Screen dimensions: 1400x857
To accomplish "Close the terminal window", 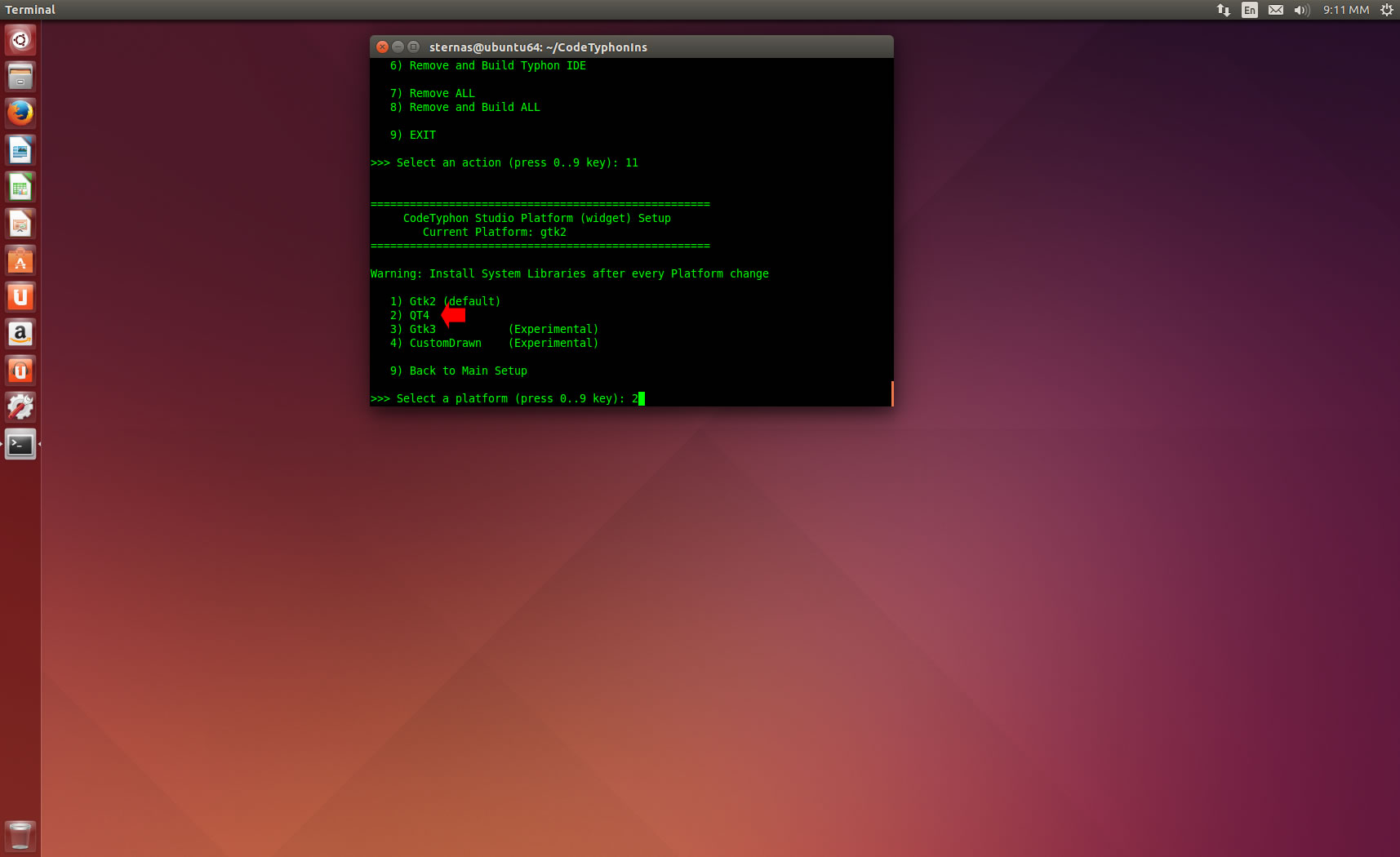I will click(x=383, y=47).
